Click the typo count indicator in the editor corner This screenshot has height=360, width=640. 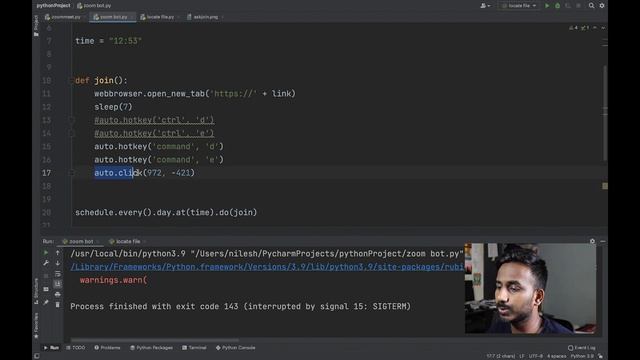click(584, 28)
